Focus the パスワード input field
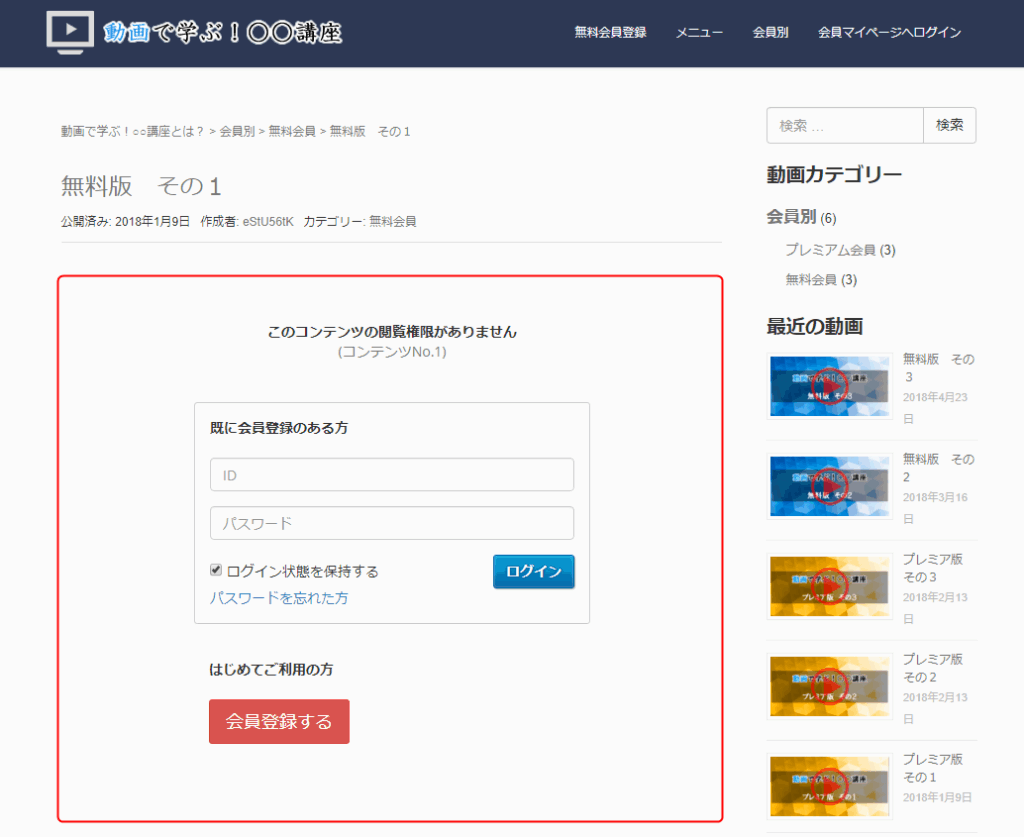 [391, 523]
